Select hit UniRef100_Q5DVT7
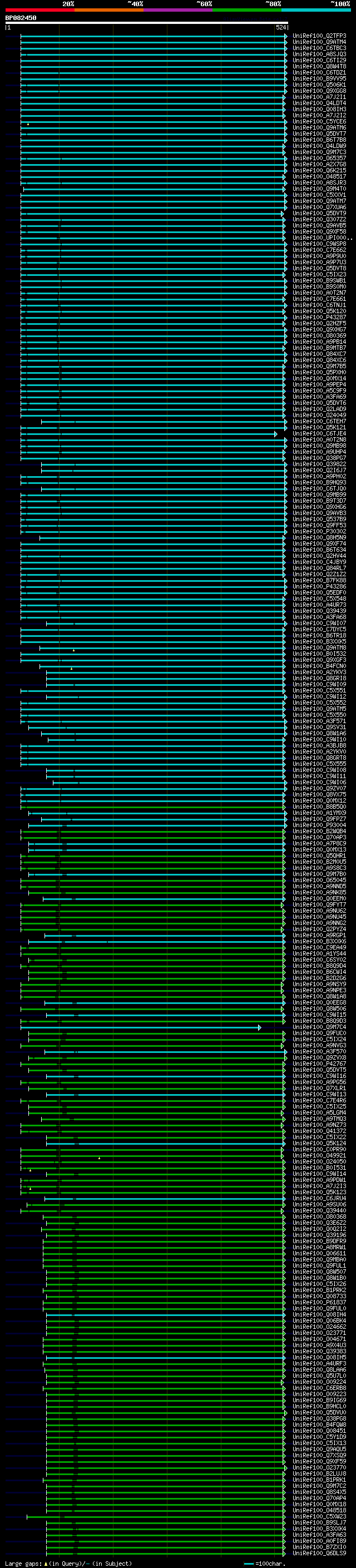The width and height of the screenshot is (356, 1568). tap(319, 134)
